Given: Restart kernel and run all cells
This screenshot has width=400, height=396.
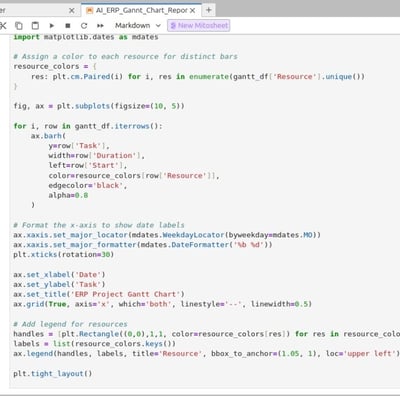Looking at the screenshot, I should point(100,26).
